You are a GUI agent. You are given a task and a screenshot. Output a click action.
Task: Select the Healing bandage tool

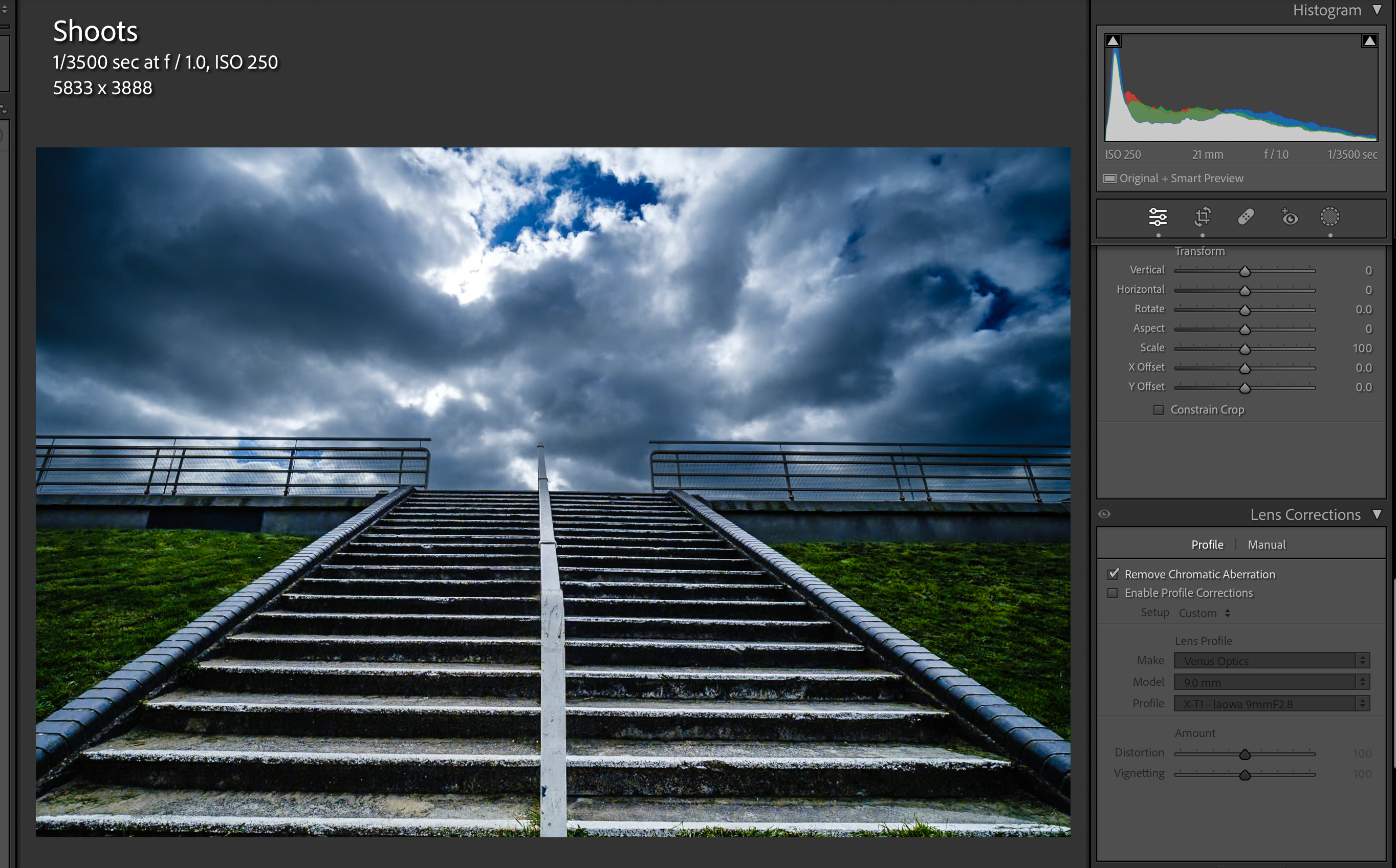point(1246,218)
